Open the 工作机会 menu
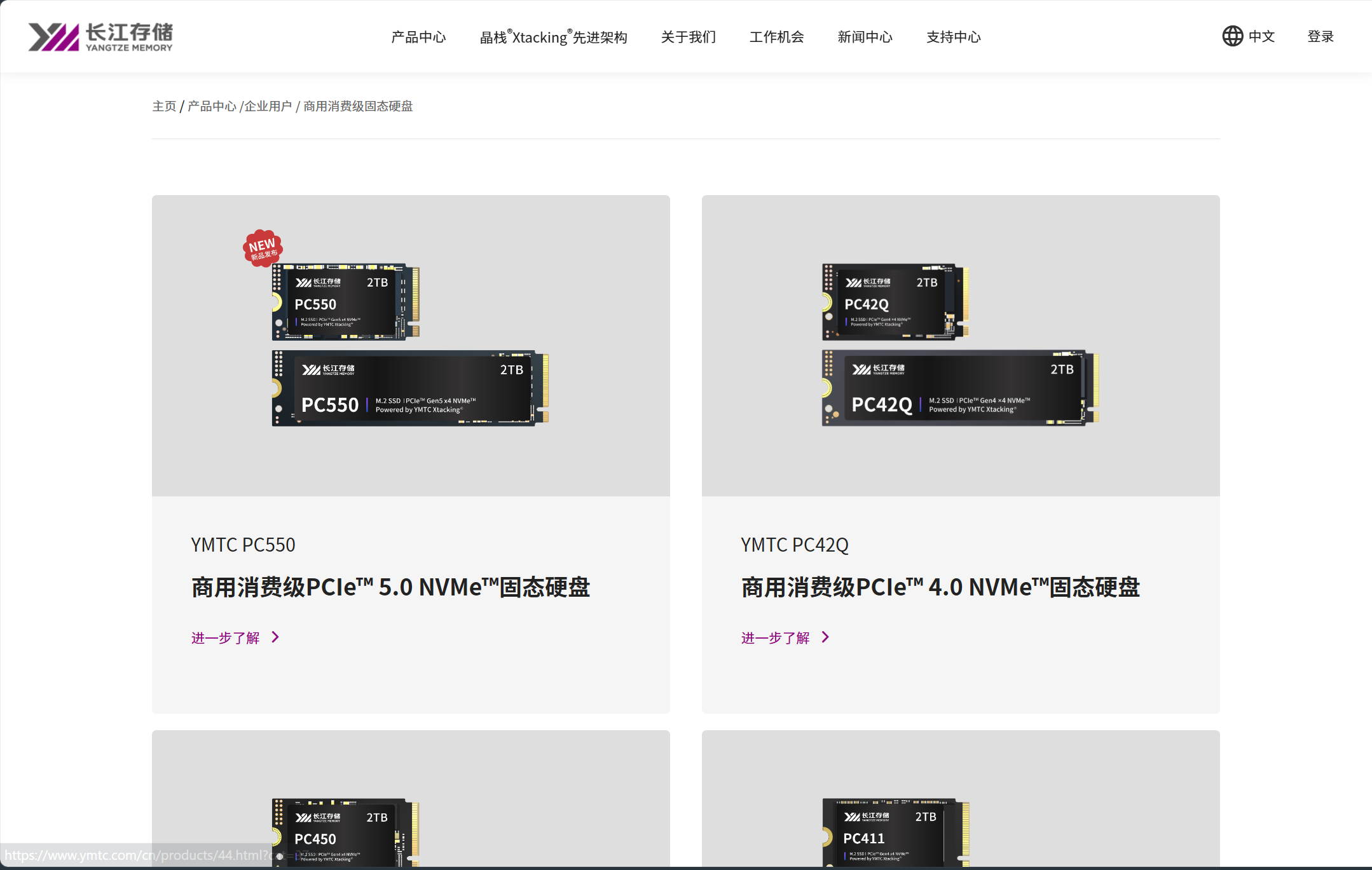Screen dimensions: 1372x870 777,37
